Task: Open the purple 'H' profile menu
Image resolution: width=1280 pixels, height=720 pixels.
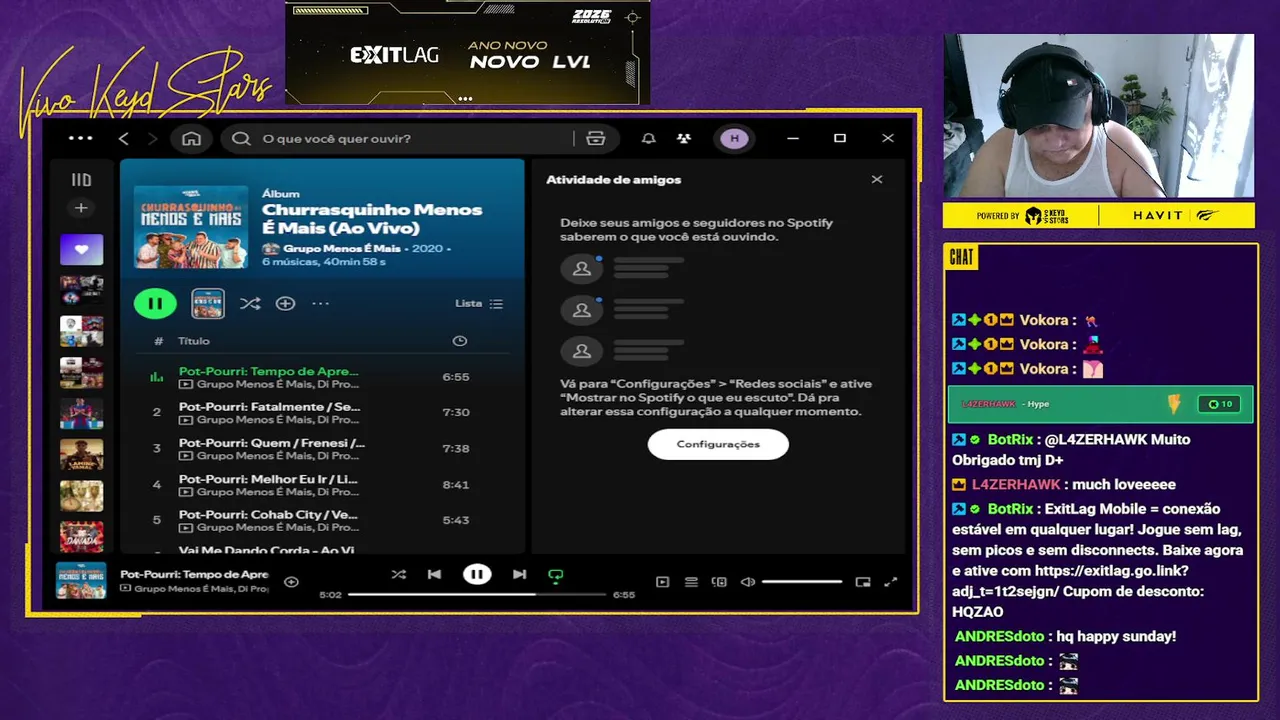Action: coord(735,138)
